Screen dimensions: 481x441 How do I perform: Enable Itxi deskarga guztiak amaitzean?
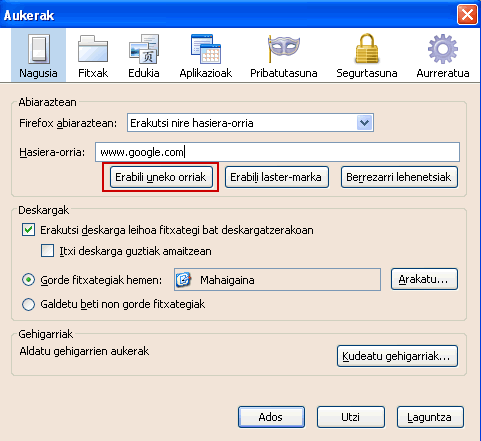(47, 251)
